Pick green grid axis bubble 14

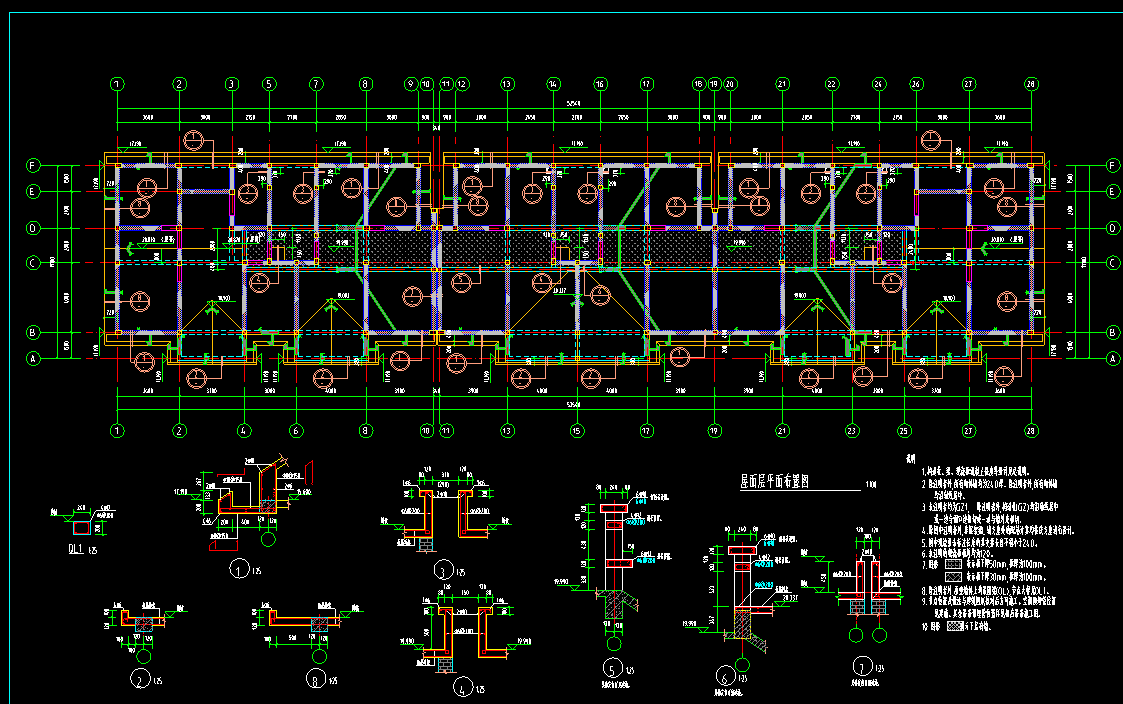(553, 84)
